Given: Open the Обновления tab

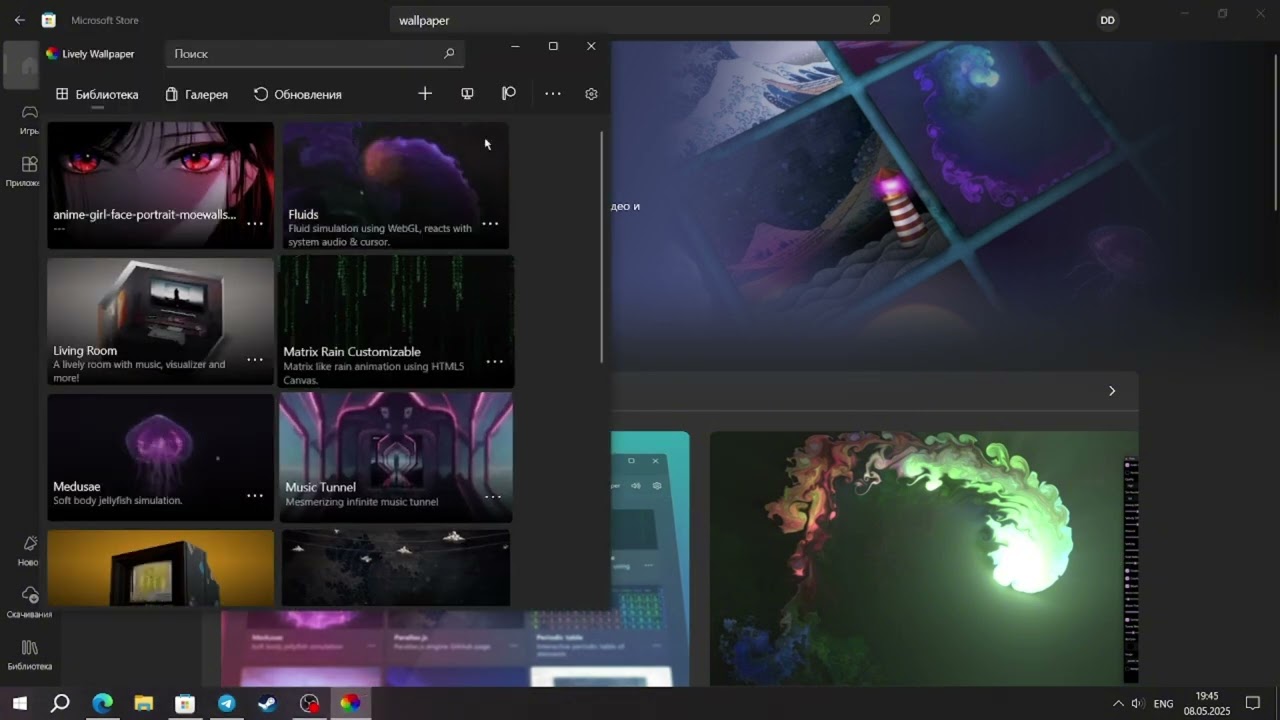Looking at the screenshot, I should pos(298,94).
